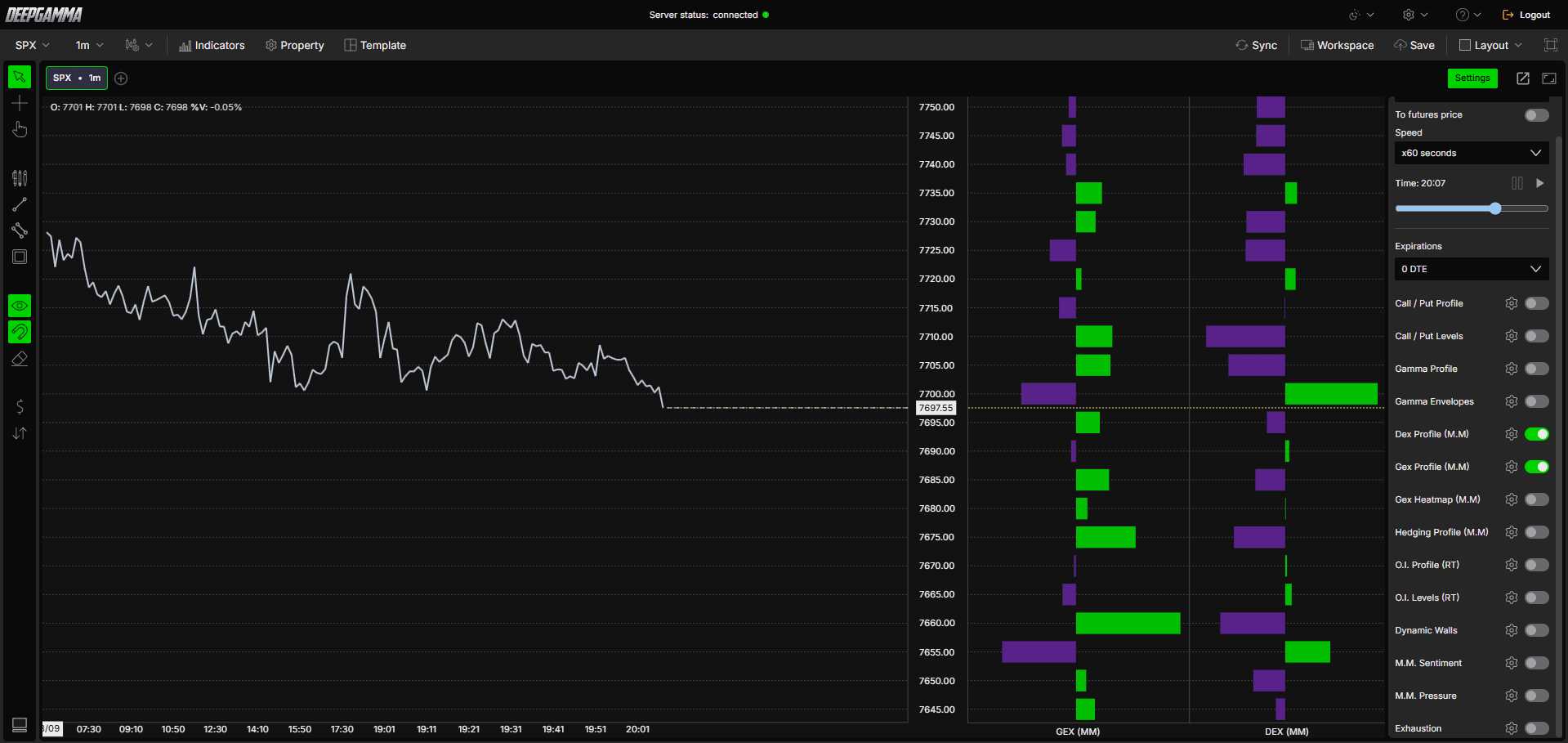Click the time replay slider handle
This screenshot has width=1568, height=743.
[x=1495, y=208]
